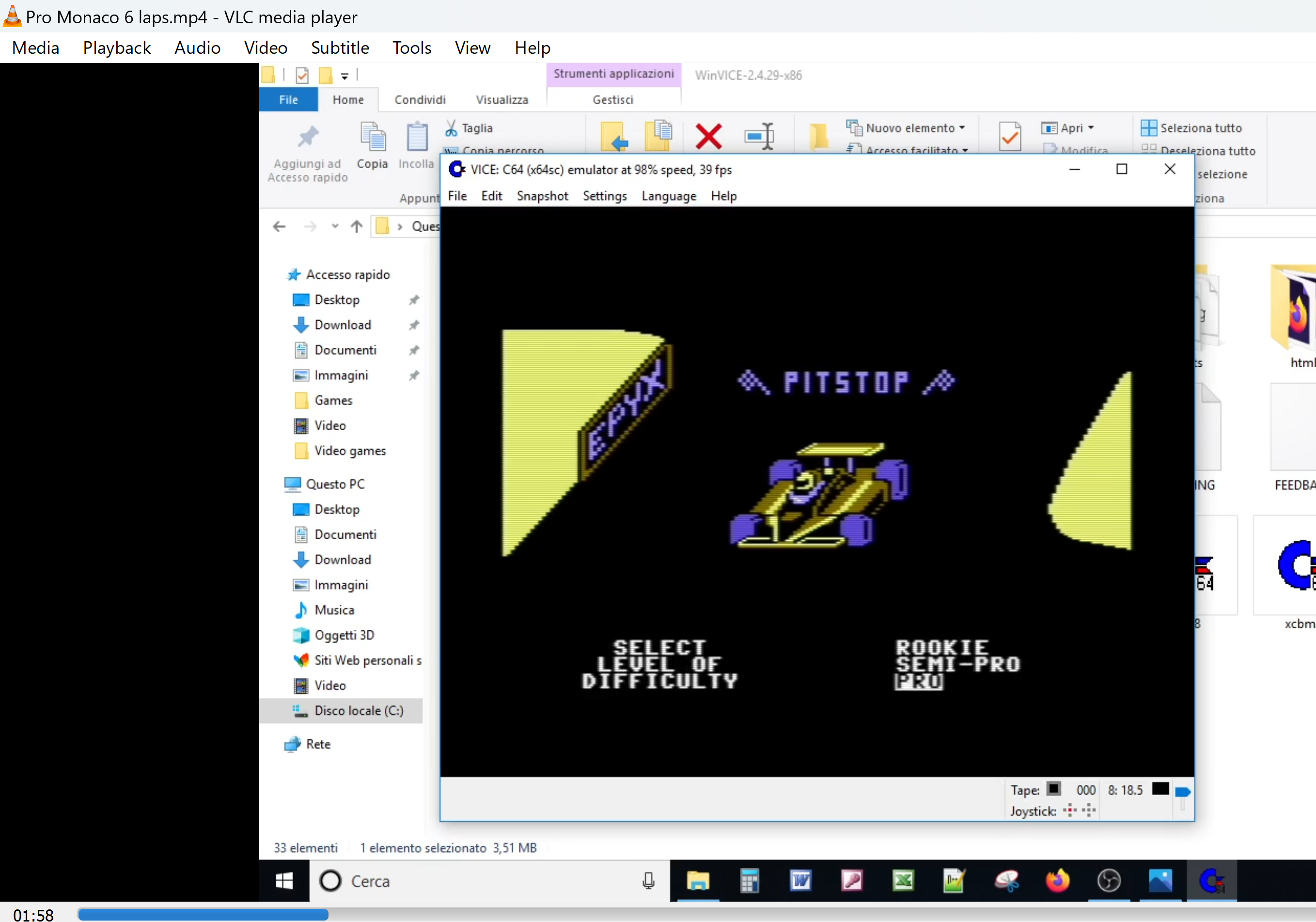Click the VICE C64 taskbar icon
This screenshot has height=922, width=1316.
click(1211, 881)
